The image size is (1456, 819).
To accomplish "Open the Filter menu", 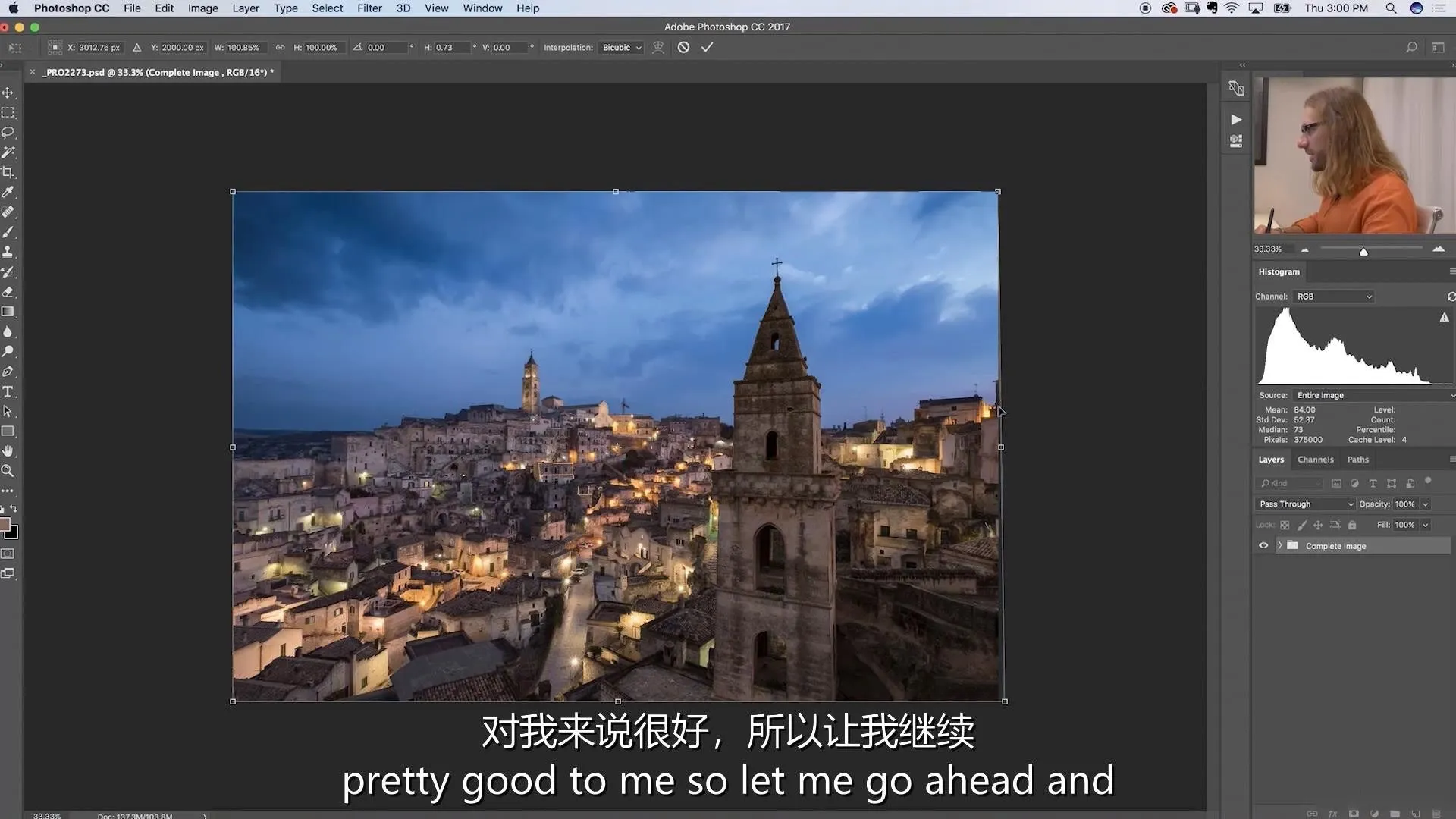I will (369, 8).
